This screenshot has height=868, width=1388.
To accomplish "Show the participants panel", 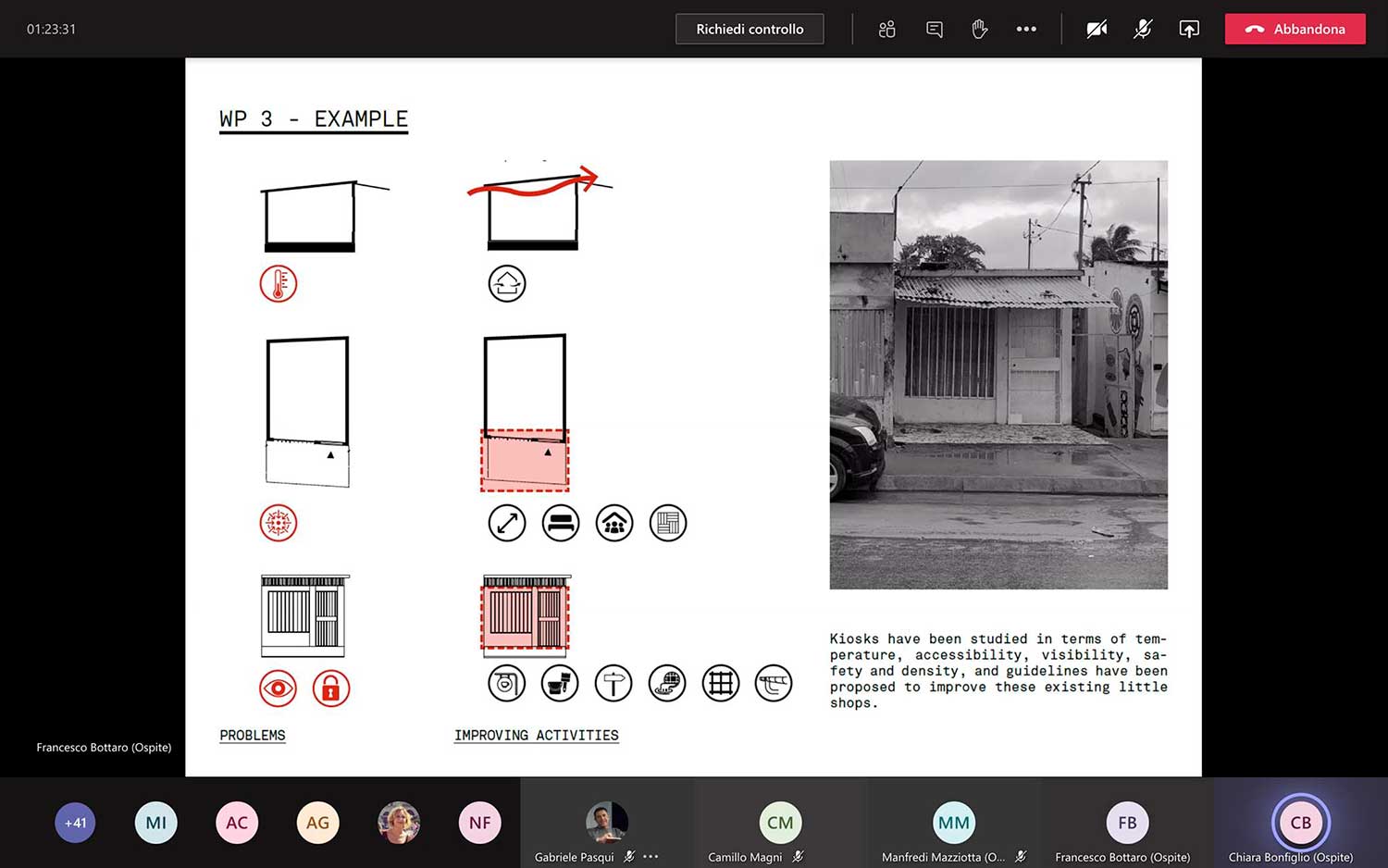I will click(886, 29).
